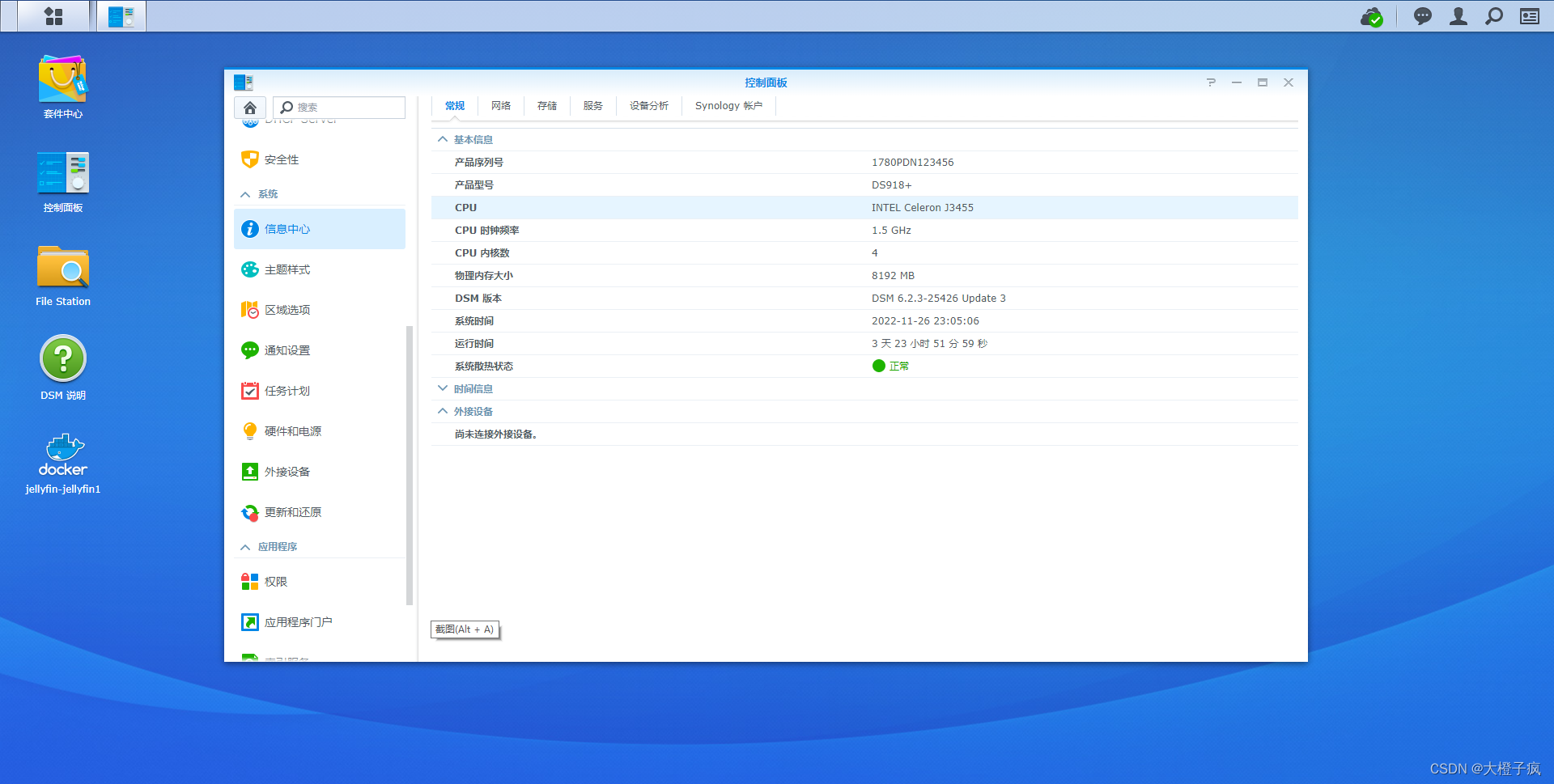Collapse the 应用程序 sidebar group

tap(245, 547)
